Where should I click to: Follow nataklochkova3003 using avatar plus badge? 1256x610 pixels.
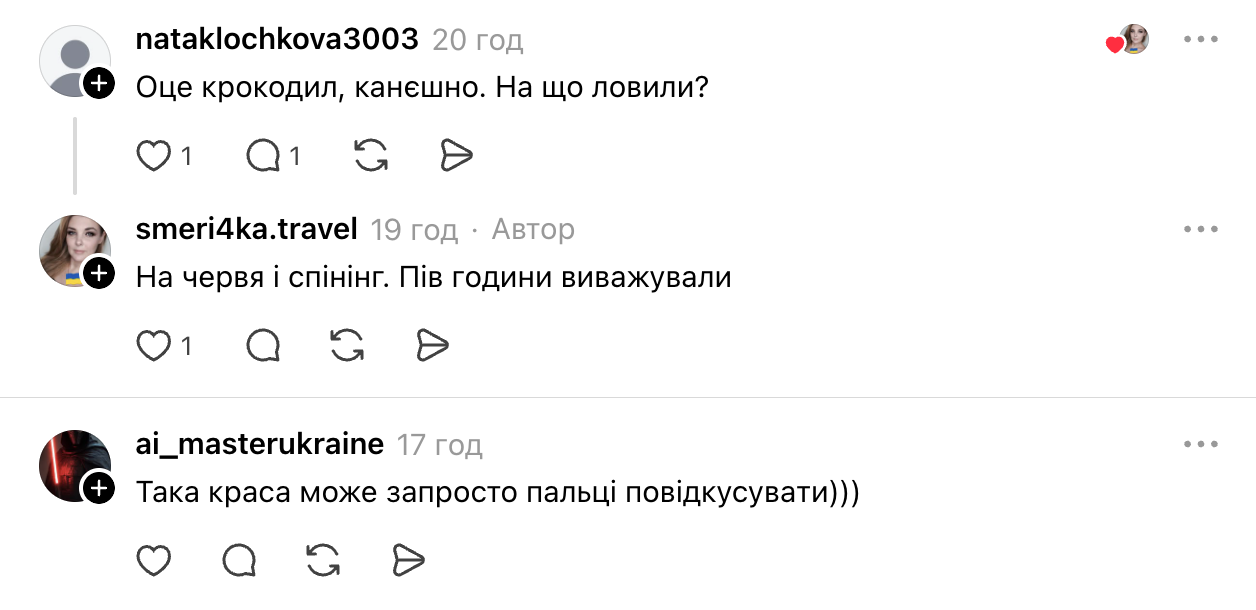point(98,84)
